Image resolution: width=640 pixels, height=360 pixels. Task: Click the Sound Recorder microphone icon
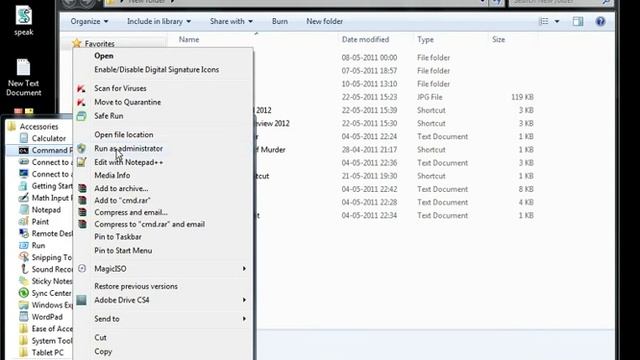click(x=24, y=269)
